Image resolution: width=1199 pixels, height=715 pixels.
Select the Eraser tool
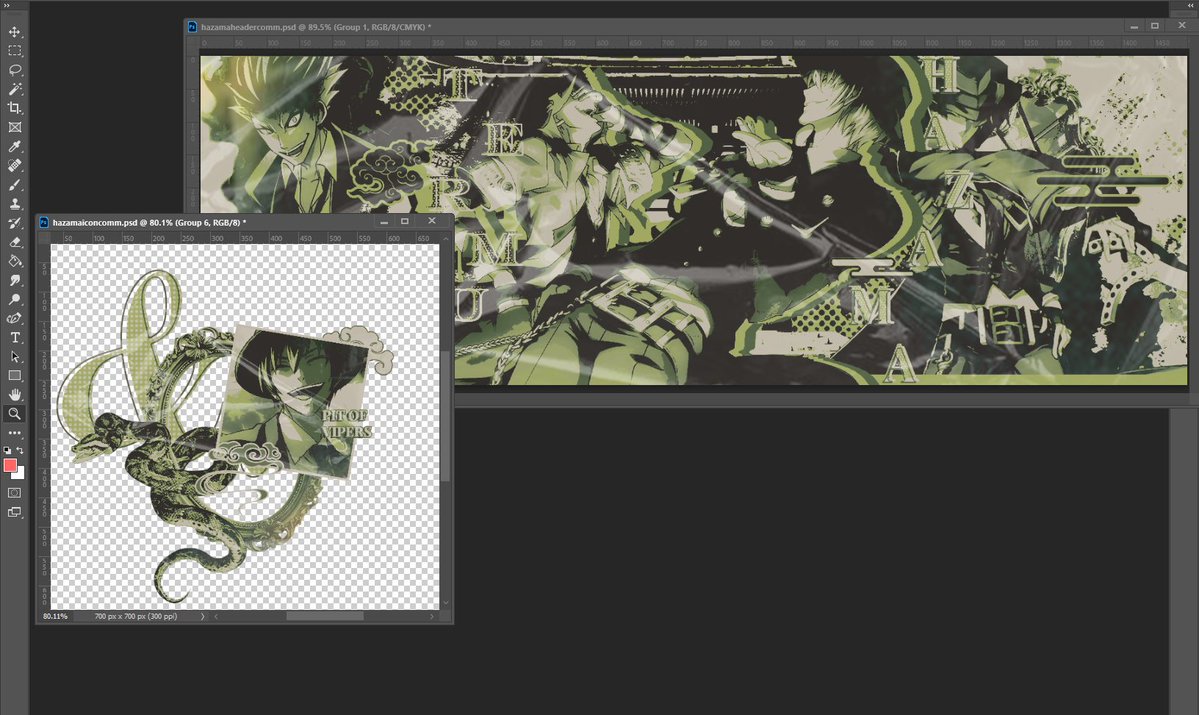click(x=15, y=242)
